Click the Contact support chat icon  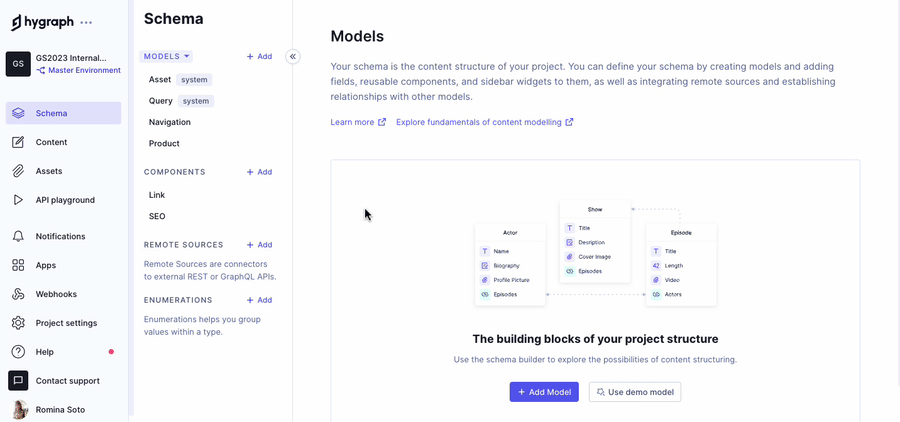click(18, 381)
